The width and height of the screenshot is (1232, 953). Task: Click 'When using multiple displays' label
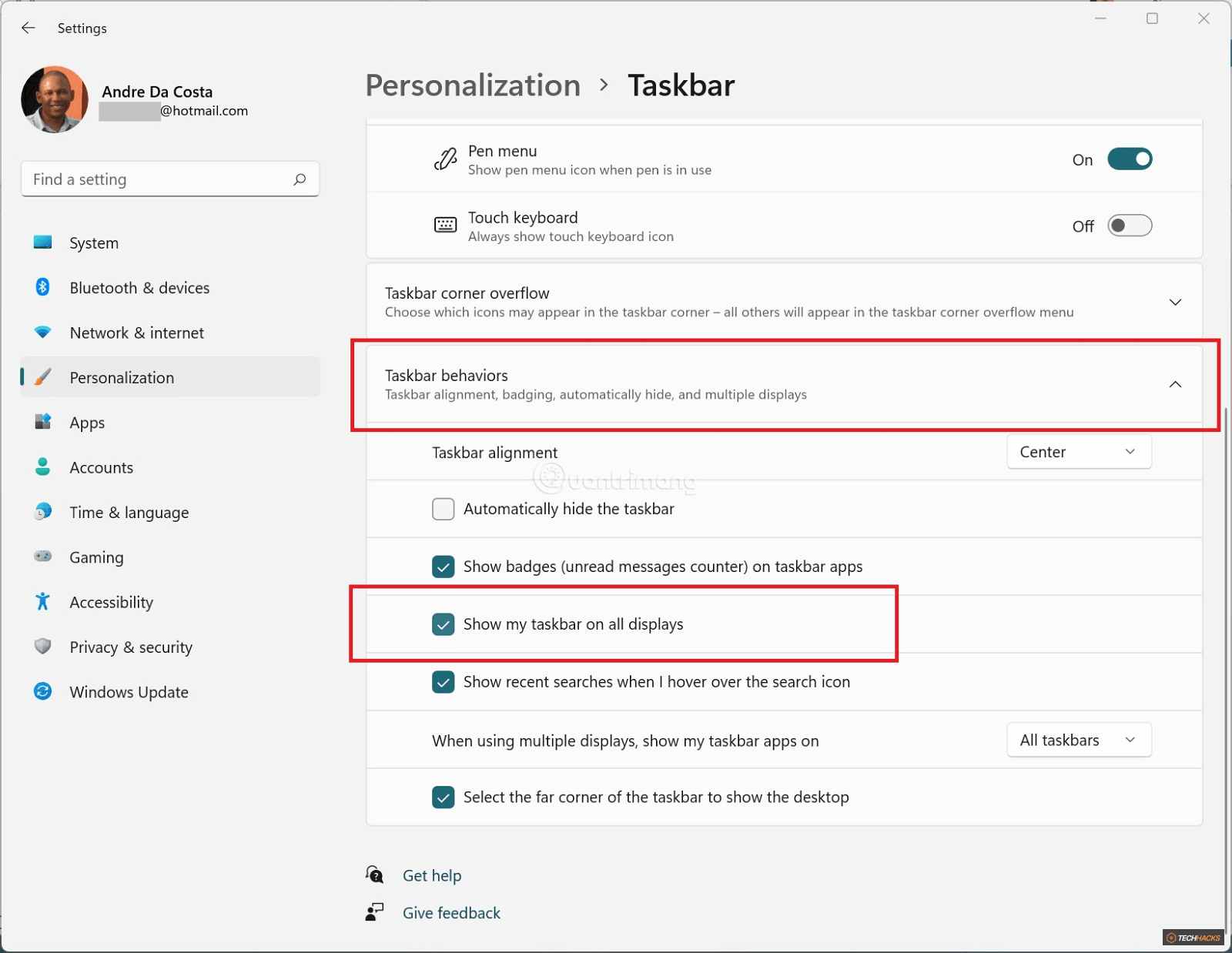pyautogui.click(x=625, y=741)
